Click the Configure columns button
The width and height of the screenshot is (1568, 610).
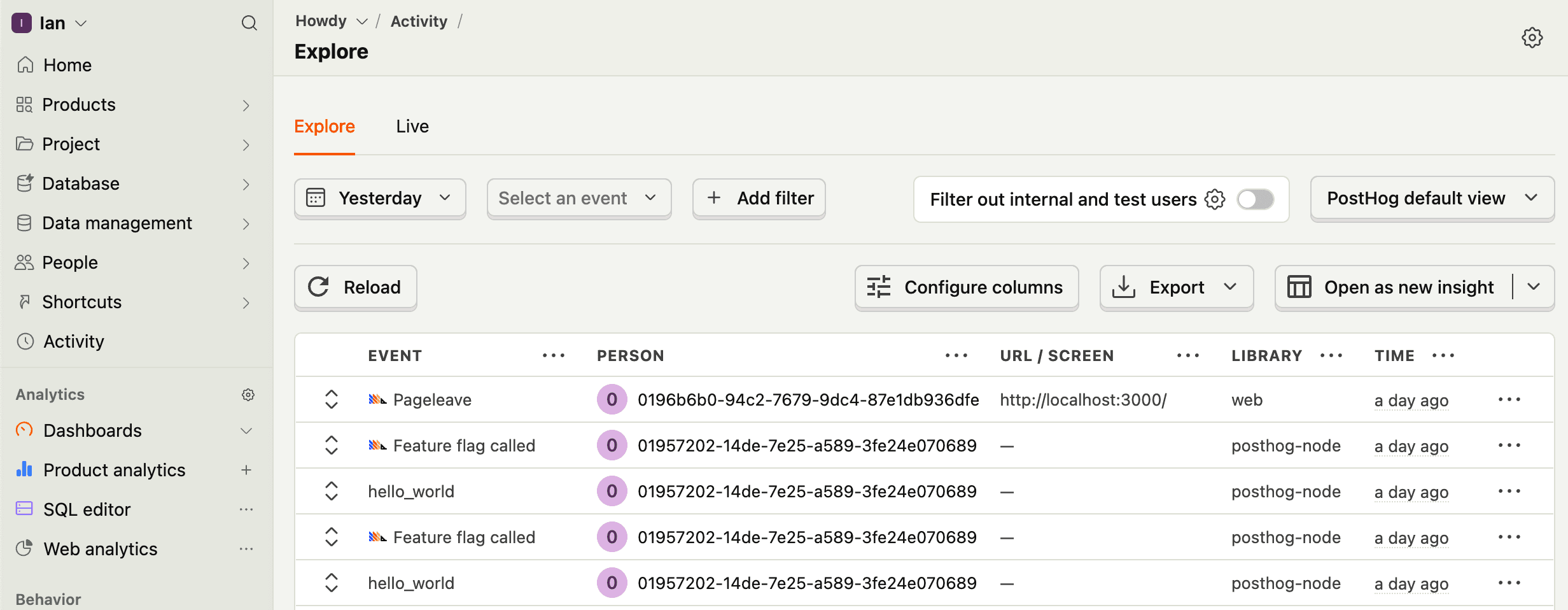coord(966,287)
